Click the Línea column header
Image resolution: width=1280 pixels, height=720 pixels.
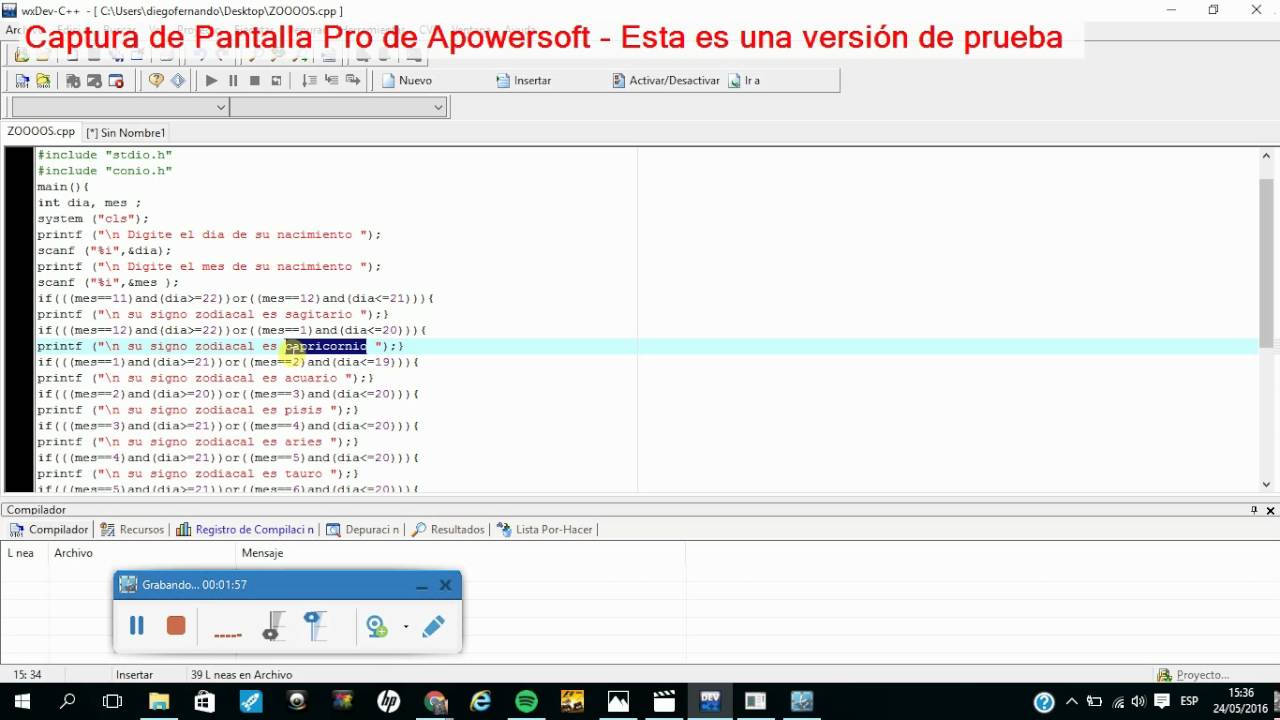click(23, 553)
